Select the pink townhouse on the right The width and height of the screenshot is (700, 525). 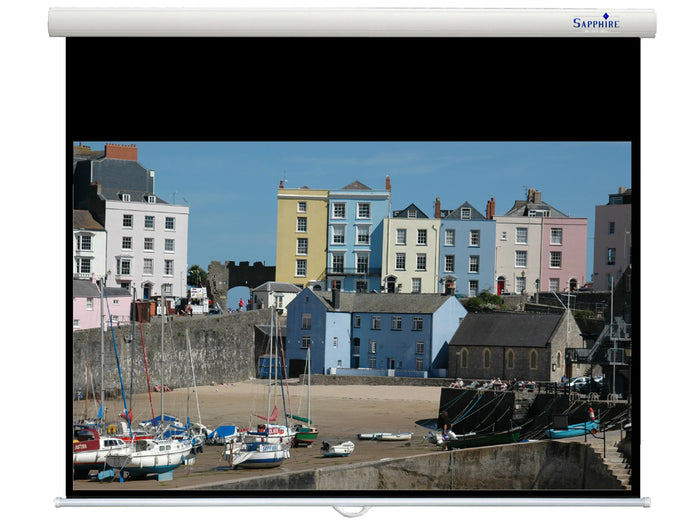pyautogui.click(x=564, y=254)
